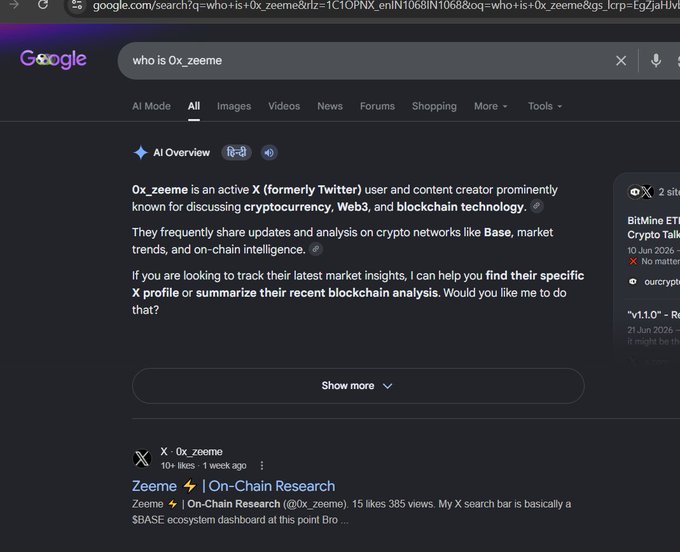Open the Tools dropdown
This screenshot has width=680, height=552.
click(545, 106)
